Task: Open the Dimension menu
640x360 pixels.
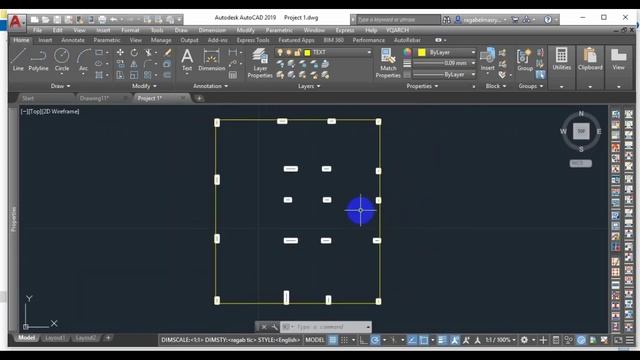Action: (x=212, y=30)
